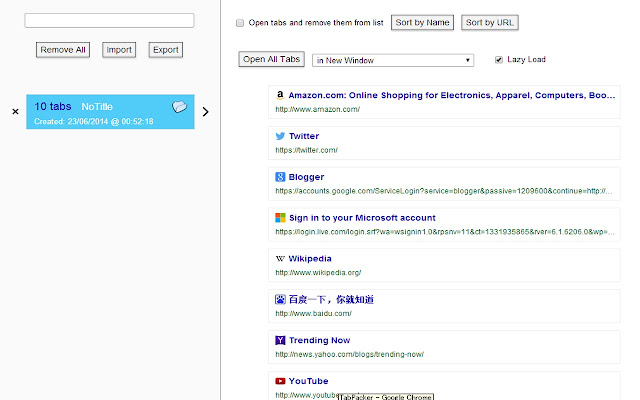Open the Amazon.com Online Shopping link

tap(451, 95)
